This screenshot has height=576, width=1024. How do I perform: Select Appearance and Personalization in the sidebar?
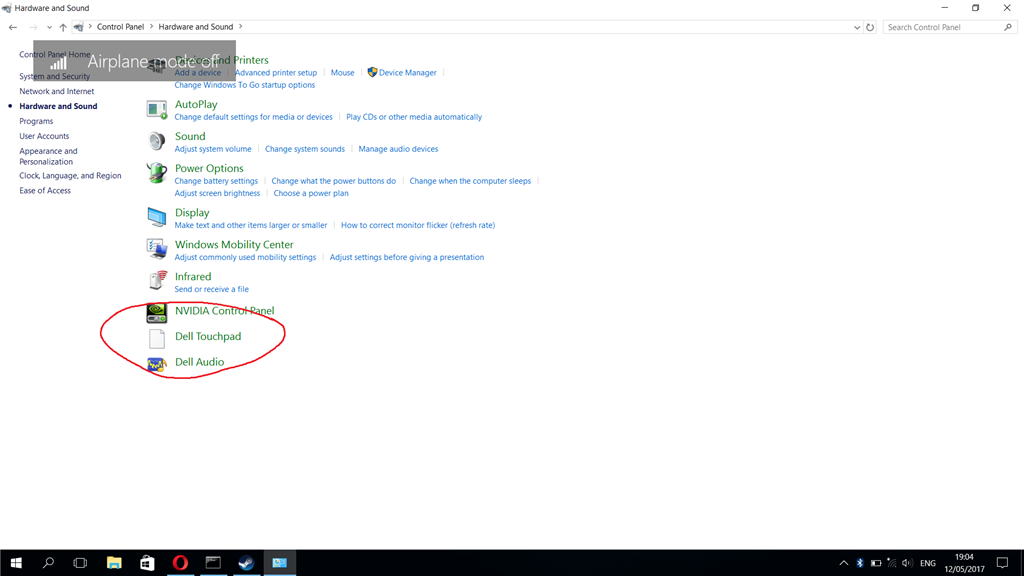[48, 156]
